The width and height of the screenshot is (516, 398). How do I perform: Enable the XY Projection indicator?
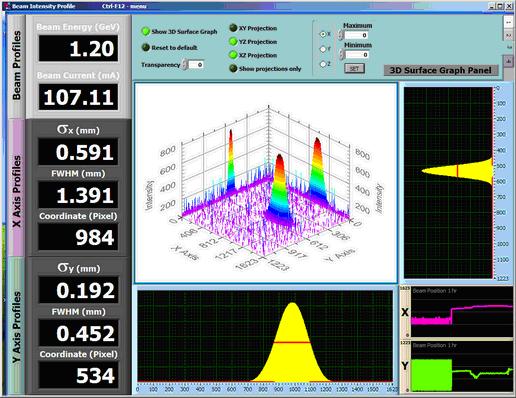coord(233,28)
